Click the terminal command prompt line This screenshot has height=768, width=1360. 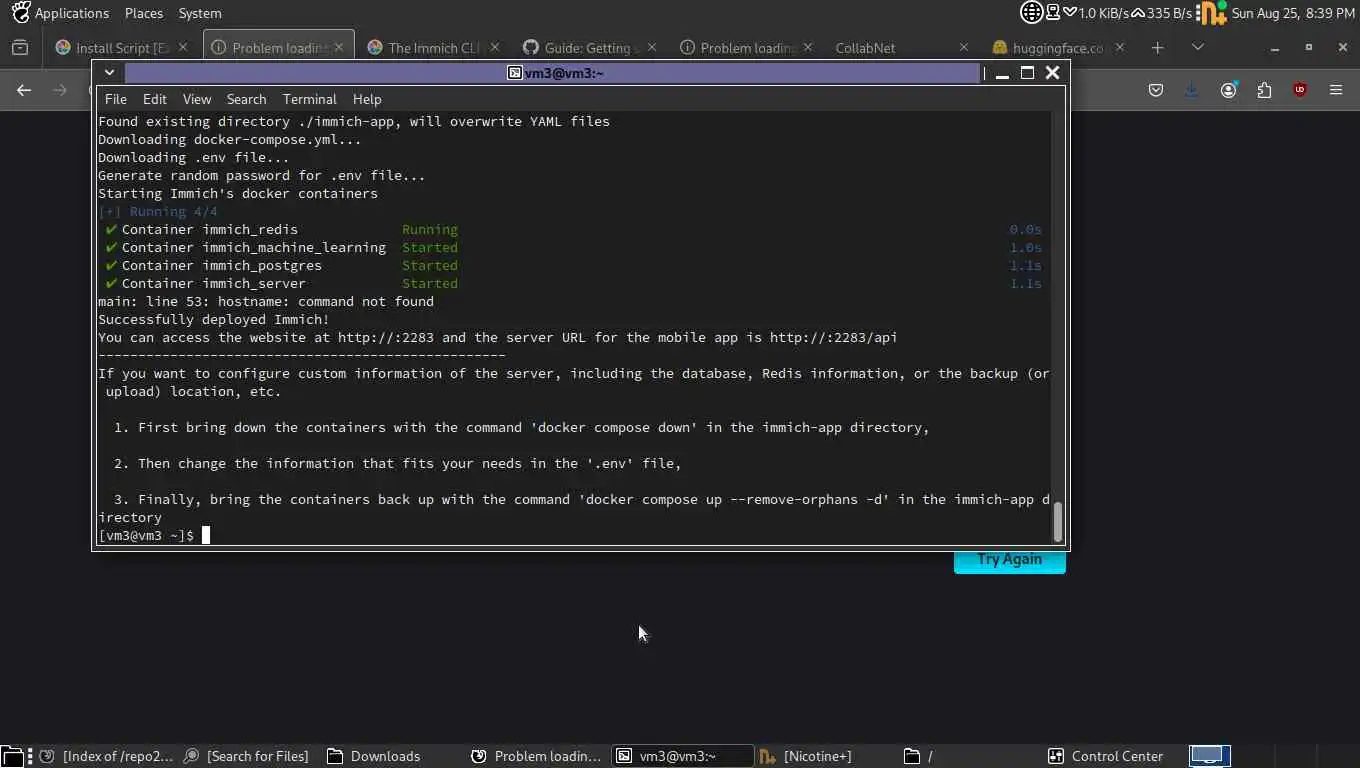(x=574, y=535)
